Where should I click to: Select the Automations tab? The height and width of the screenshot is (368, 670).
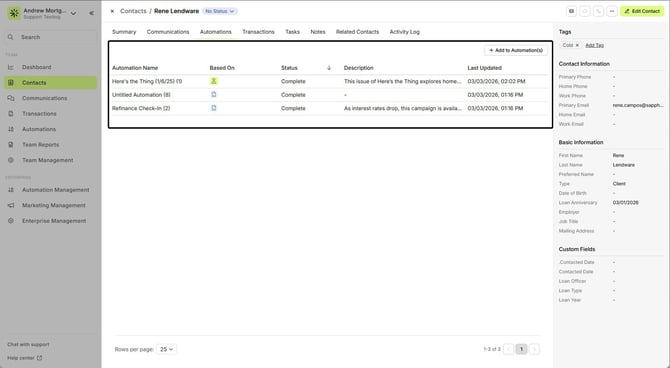pos(216,32)
